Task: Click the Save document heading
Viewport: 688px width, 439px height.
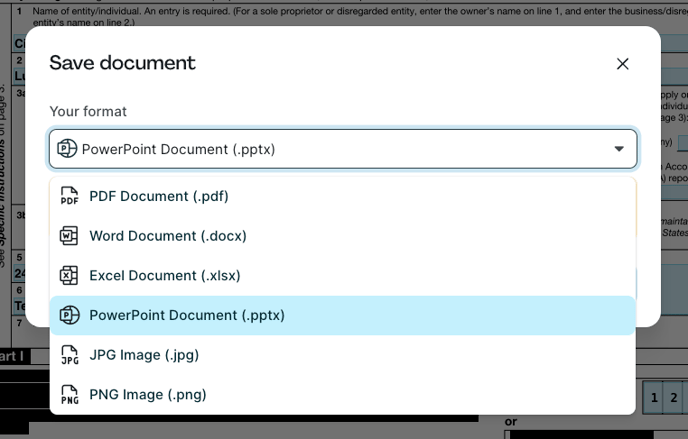Action: 122,63
